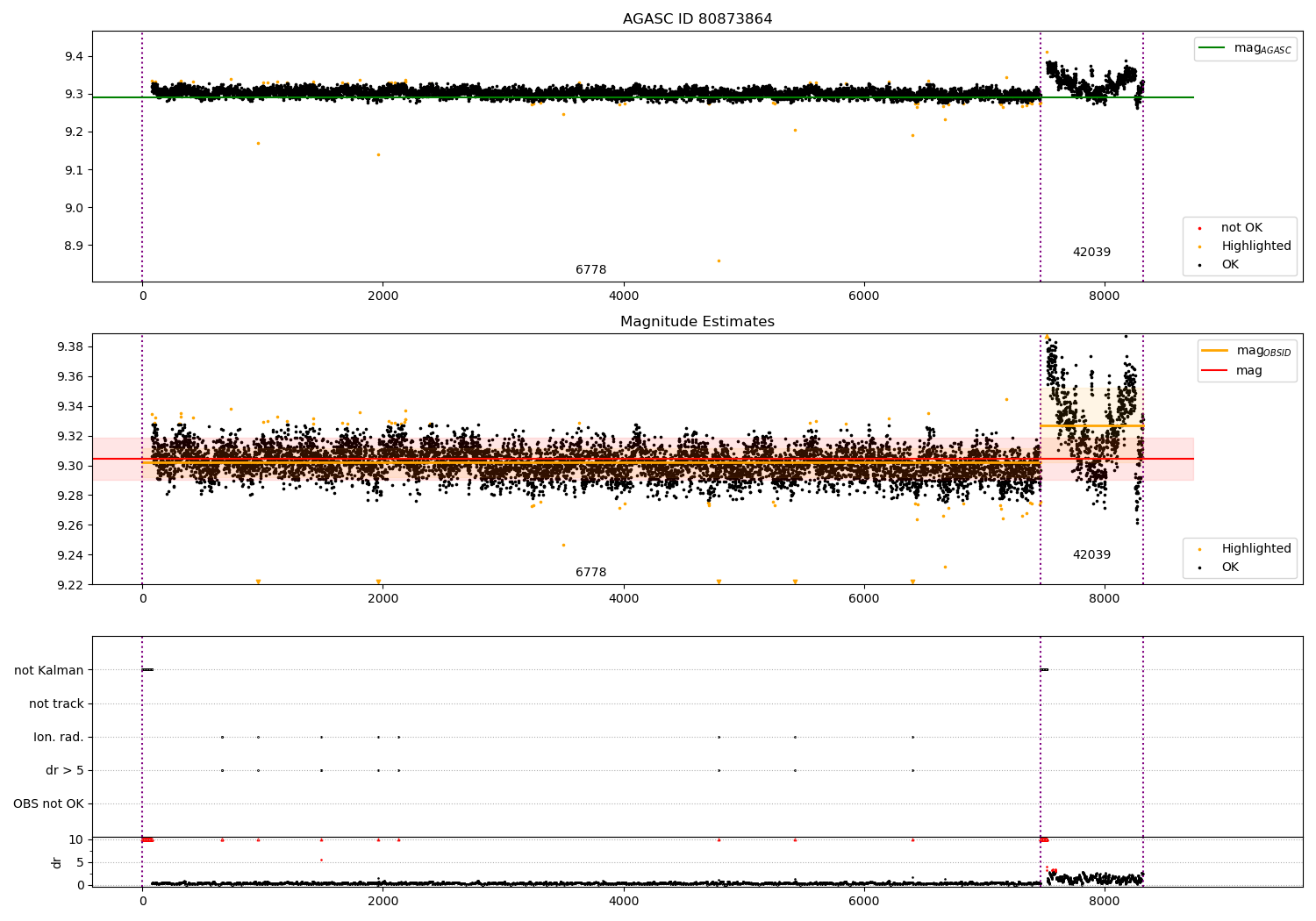The height and width of the screenshot is (921, 1316).
Task: Select the orange Highlighted legend marker in top plot
Action: point(1199,246)
